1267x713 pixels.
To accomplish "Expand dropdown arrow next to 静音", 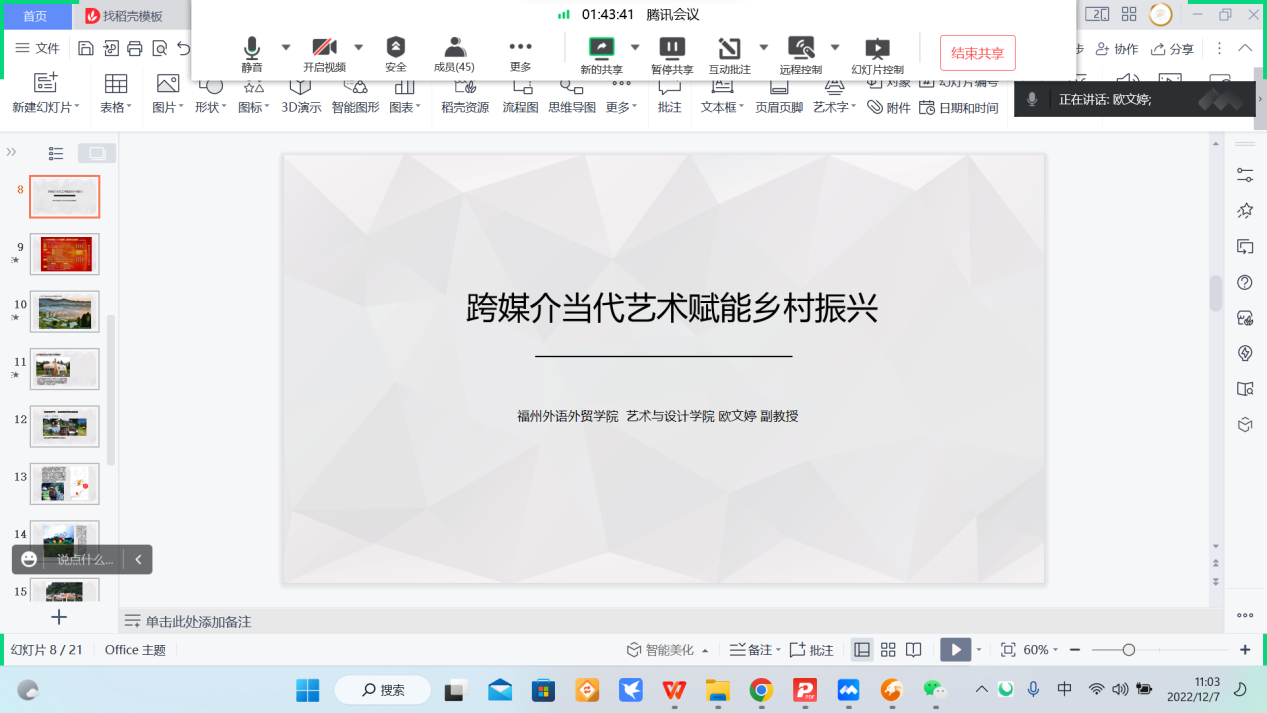I will coord(286,47).
